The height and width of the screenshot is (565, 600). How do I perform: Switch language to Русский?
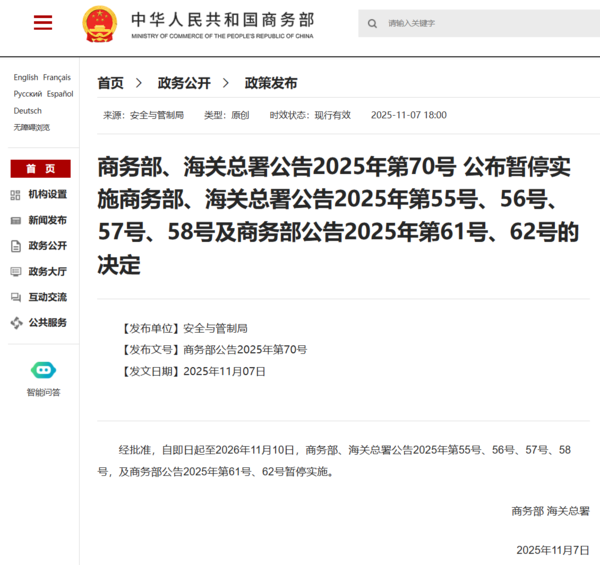click(x=27, y=94)
